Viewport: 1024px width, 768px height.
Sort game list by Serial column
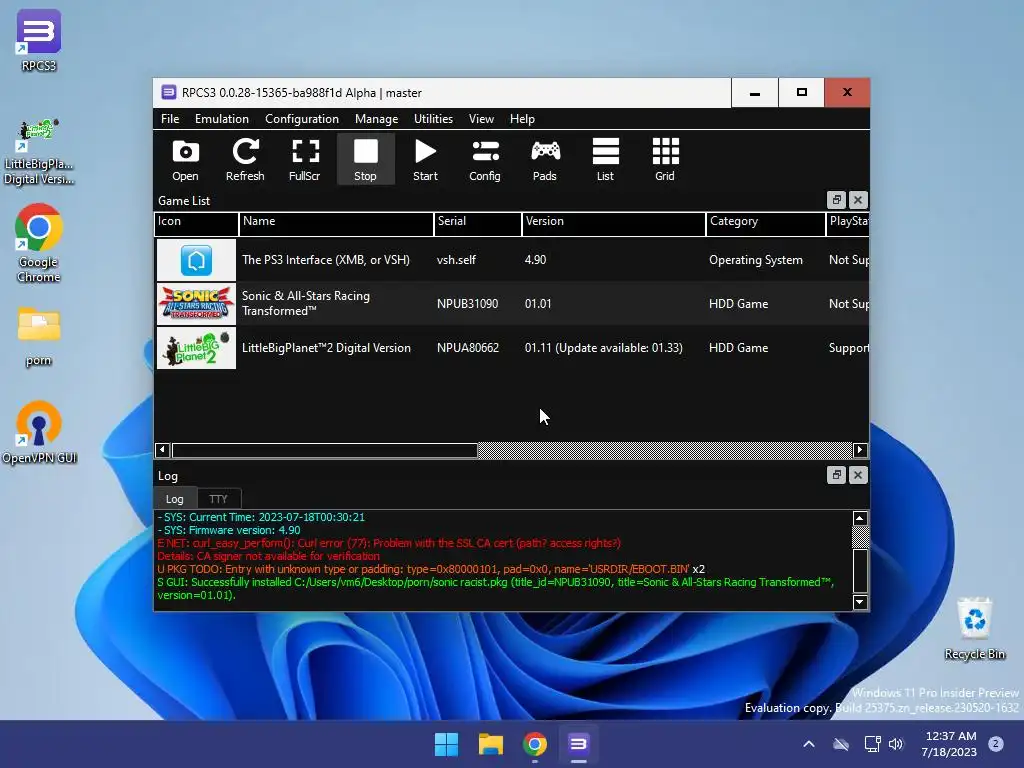478,223
